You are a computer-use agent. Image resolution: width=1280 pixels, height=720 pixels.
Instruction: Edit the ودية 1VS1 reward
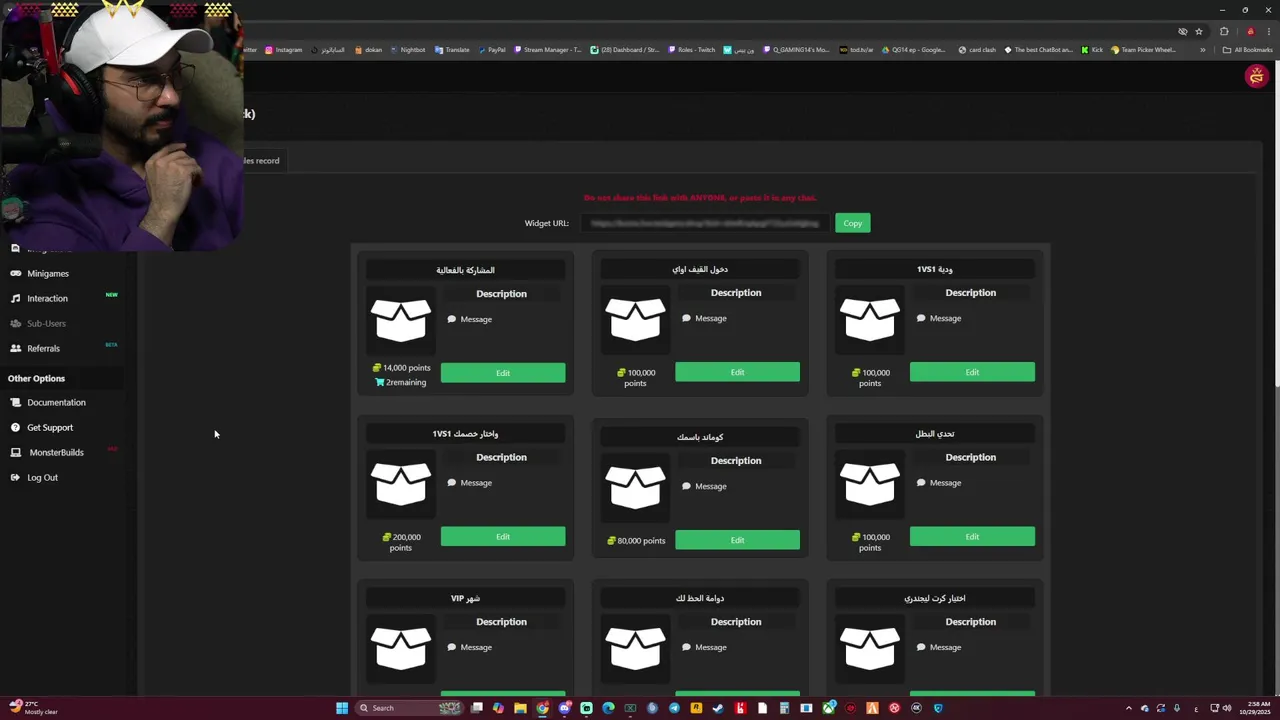tap(972, 372)
